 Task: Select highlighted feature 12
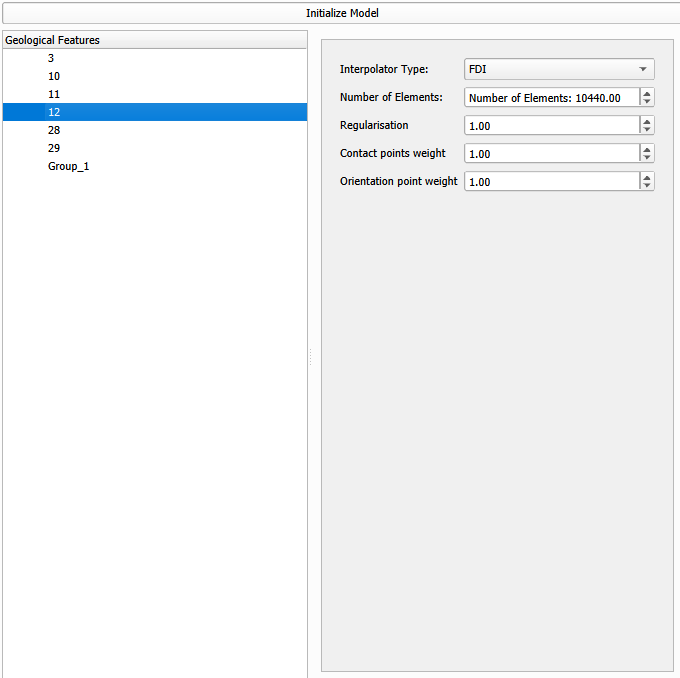(155, 112)
